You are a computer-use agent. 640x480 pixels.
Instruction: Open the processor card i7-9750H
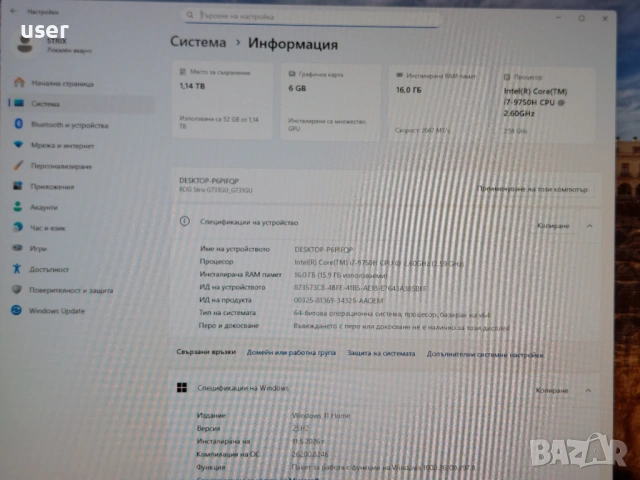tap(546, 105)
